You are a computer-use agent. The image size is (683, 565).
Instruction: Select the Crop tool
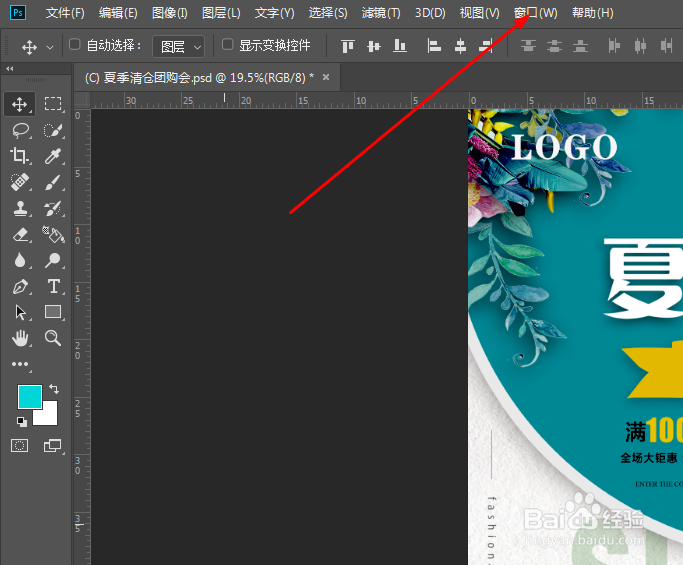(x=20, y=156)
